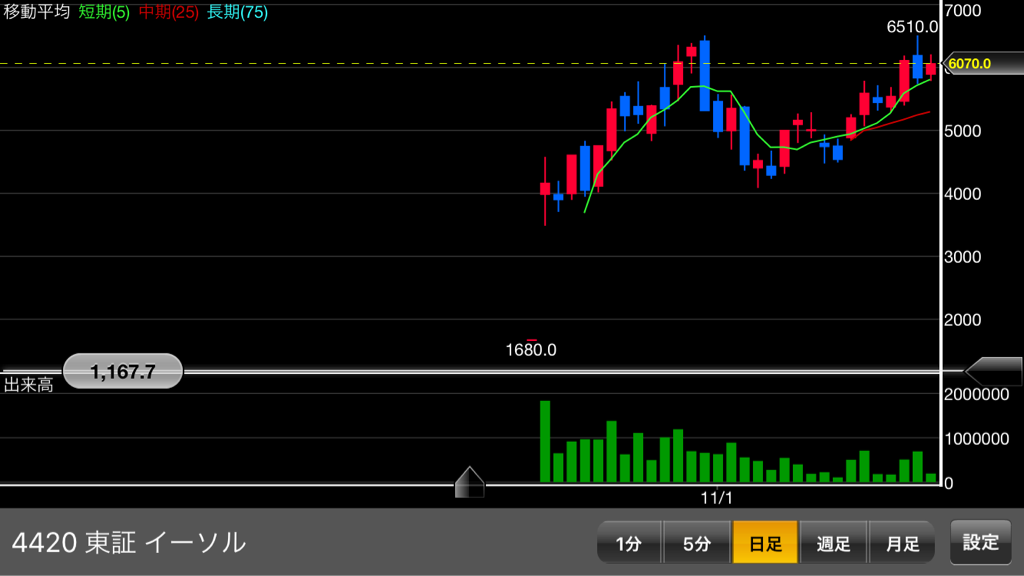Click the 1,167.7 divider handle pill
This screenshot has height=576, width=1024.
click(x=123, y=372)
